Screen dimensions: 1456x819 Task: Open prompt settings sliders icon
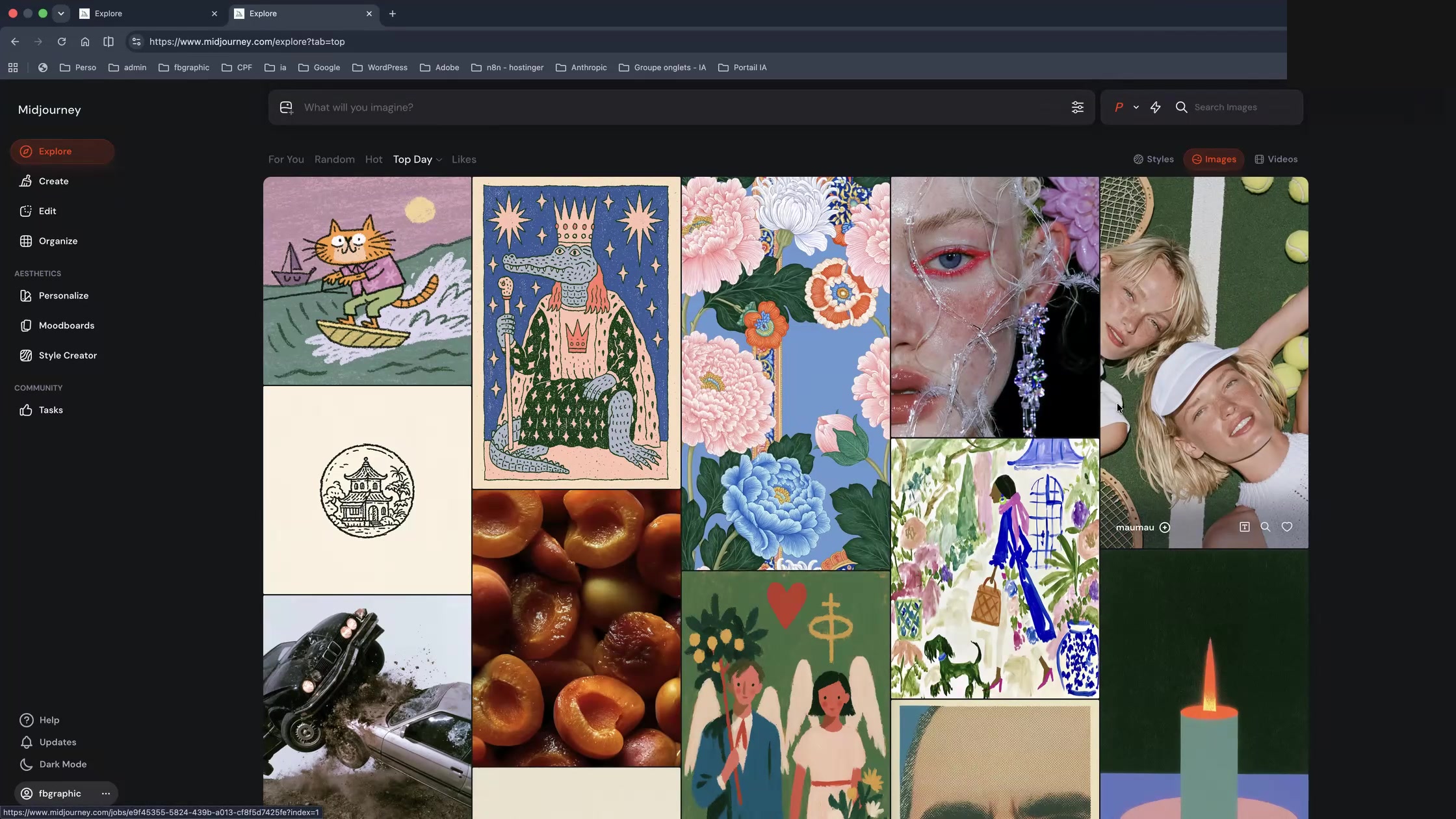(x=1077, y=107)
